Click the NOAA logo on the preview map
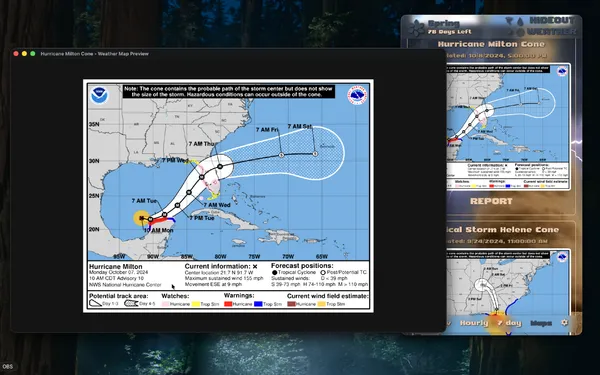Screen dimensions: 600x375 [99, 95]
